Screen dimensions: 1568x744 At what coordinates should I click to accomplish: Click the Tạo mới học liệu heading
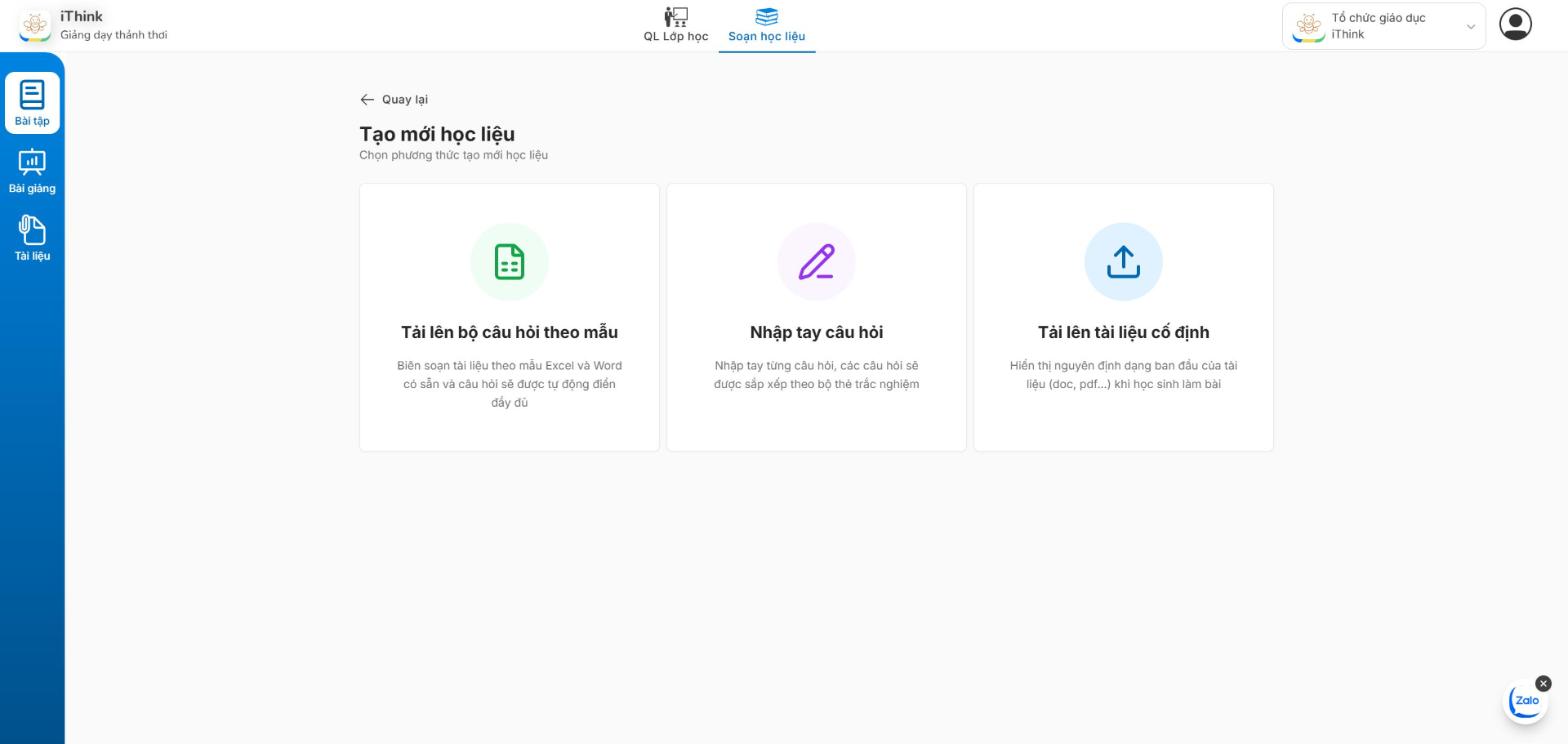437,134
